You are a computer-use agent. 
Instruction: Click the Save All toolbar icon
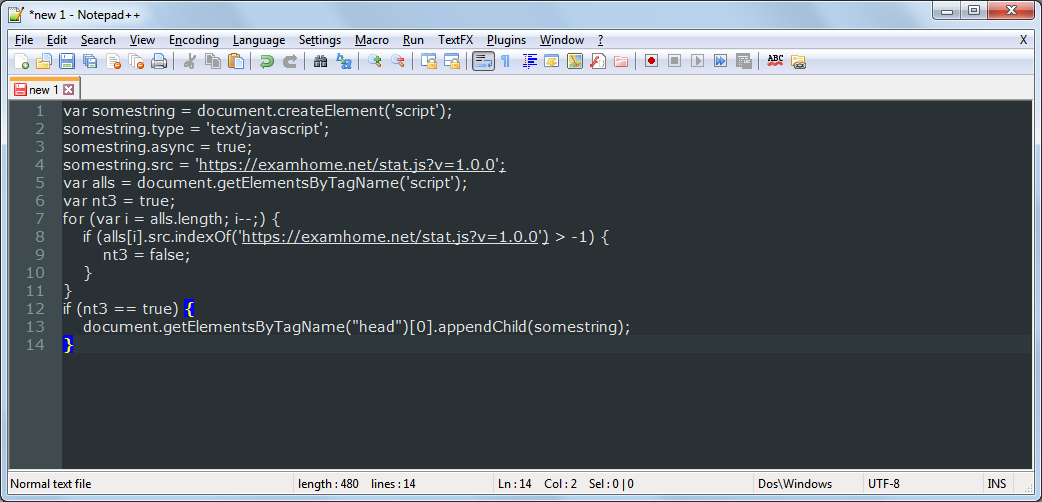90,62
